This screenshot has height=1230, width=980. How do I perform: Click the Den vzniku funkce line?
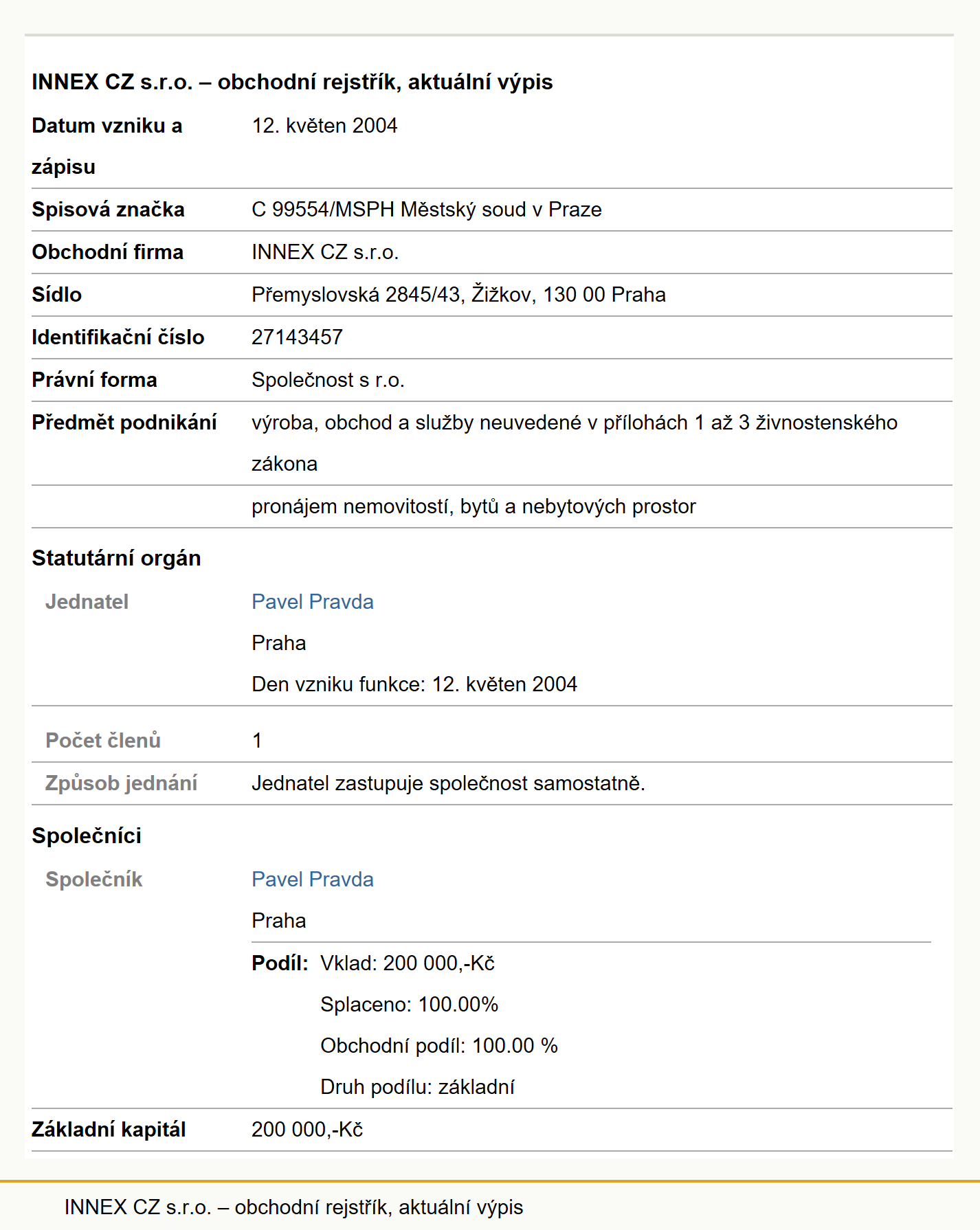point(414,684)
